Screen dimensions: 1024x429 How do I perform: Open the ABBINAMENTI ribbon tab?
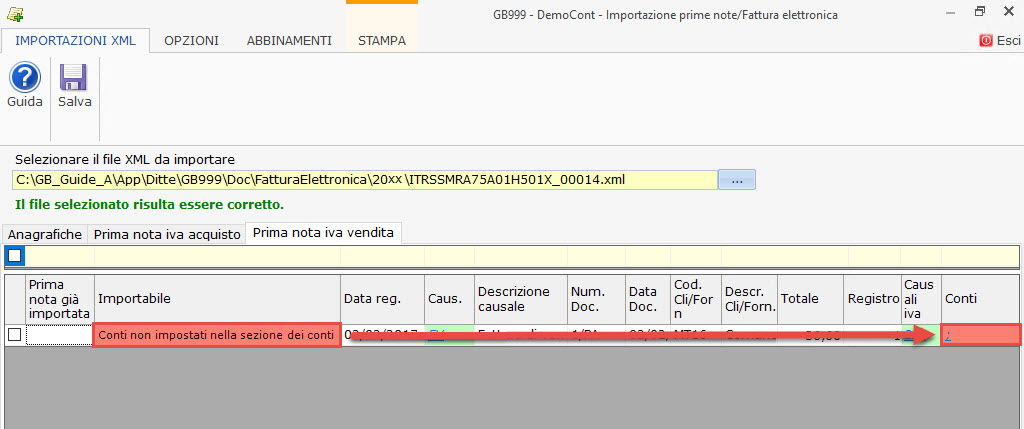[289, 41]
